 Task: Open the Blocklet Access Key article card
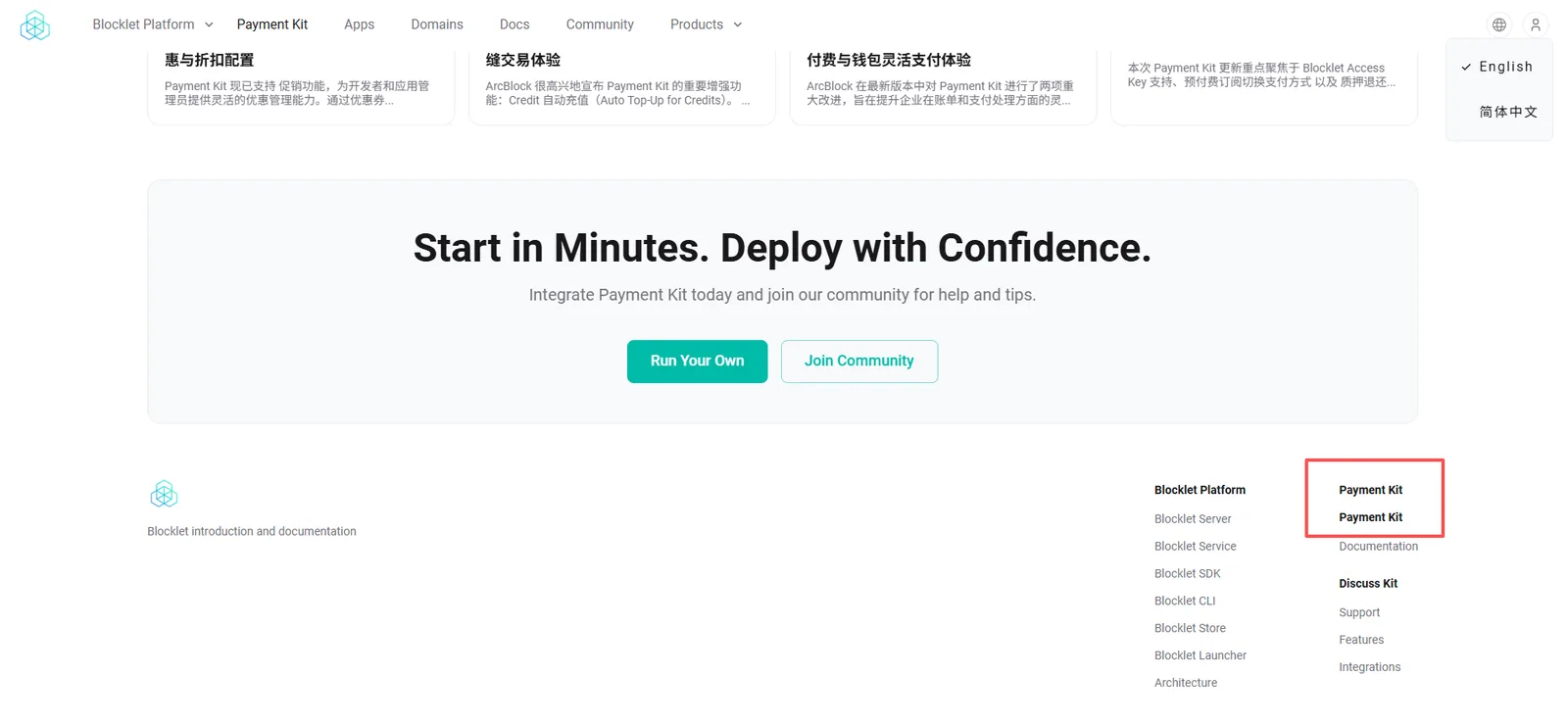(1264, 87)
